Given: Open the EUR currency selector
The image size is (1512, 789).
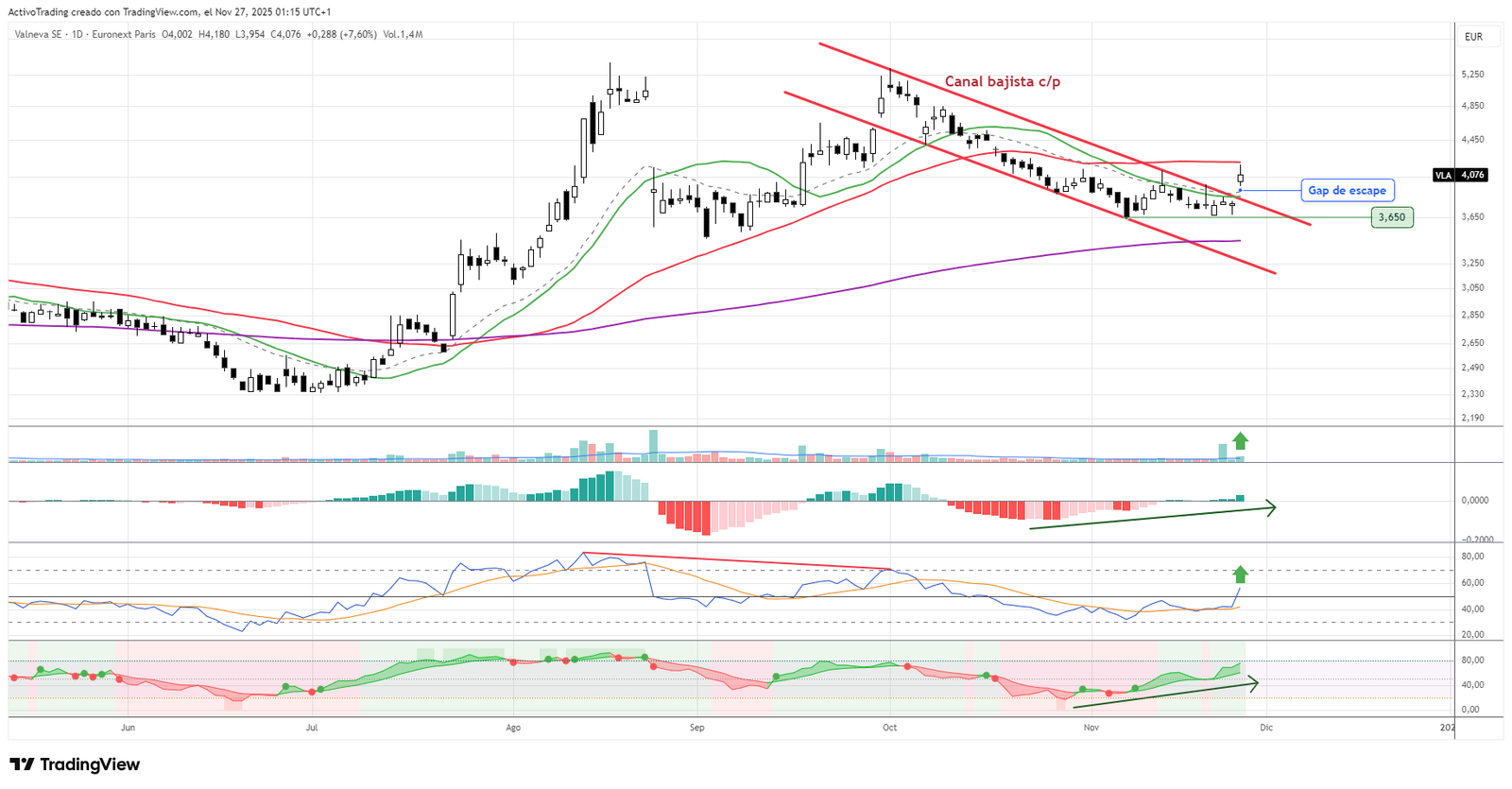Looking at the screenshot, I should coord(1473,37).
